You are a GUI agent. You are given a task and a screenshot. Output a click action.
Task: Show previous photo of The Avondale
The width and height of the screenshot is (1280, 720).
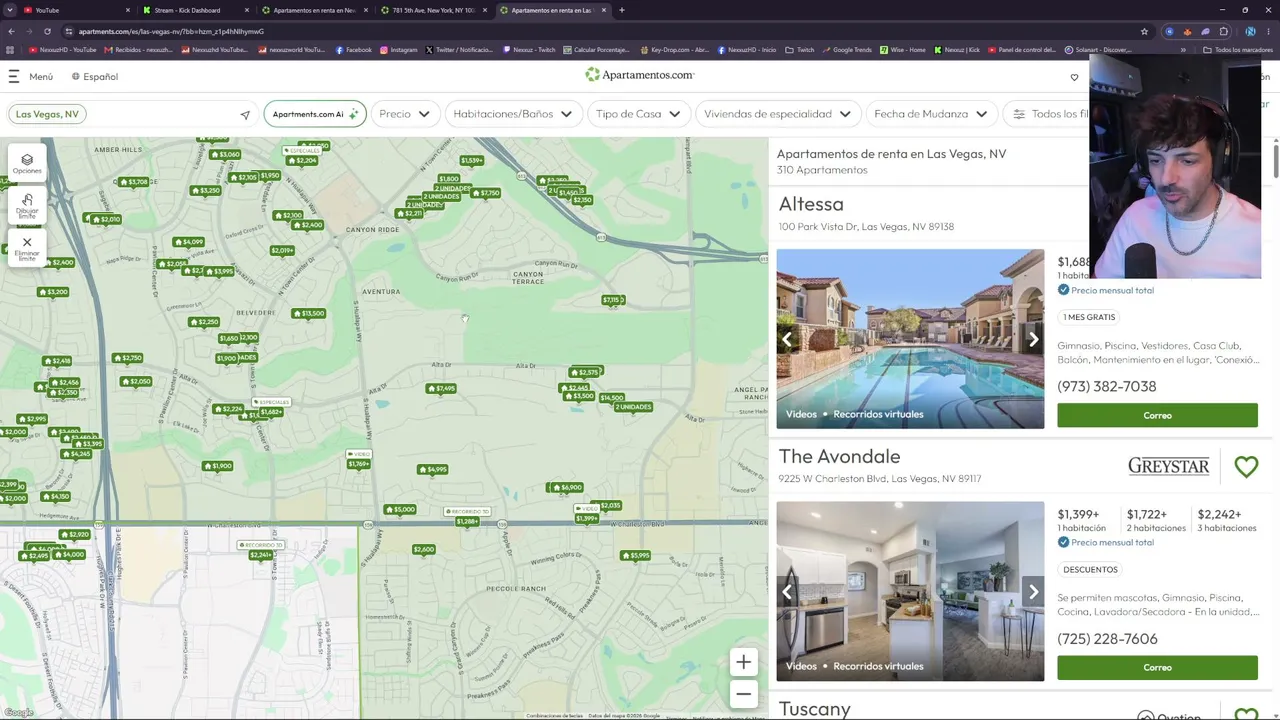pos(787,591)
